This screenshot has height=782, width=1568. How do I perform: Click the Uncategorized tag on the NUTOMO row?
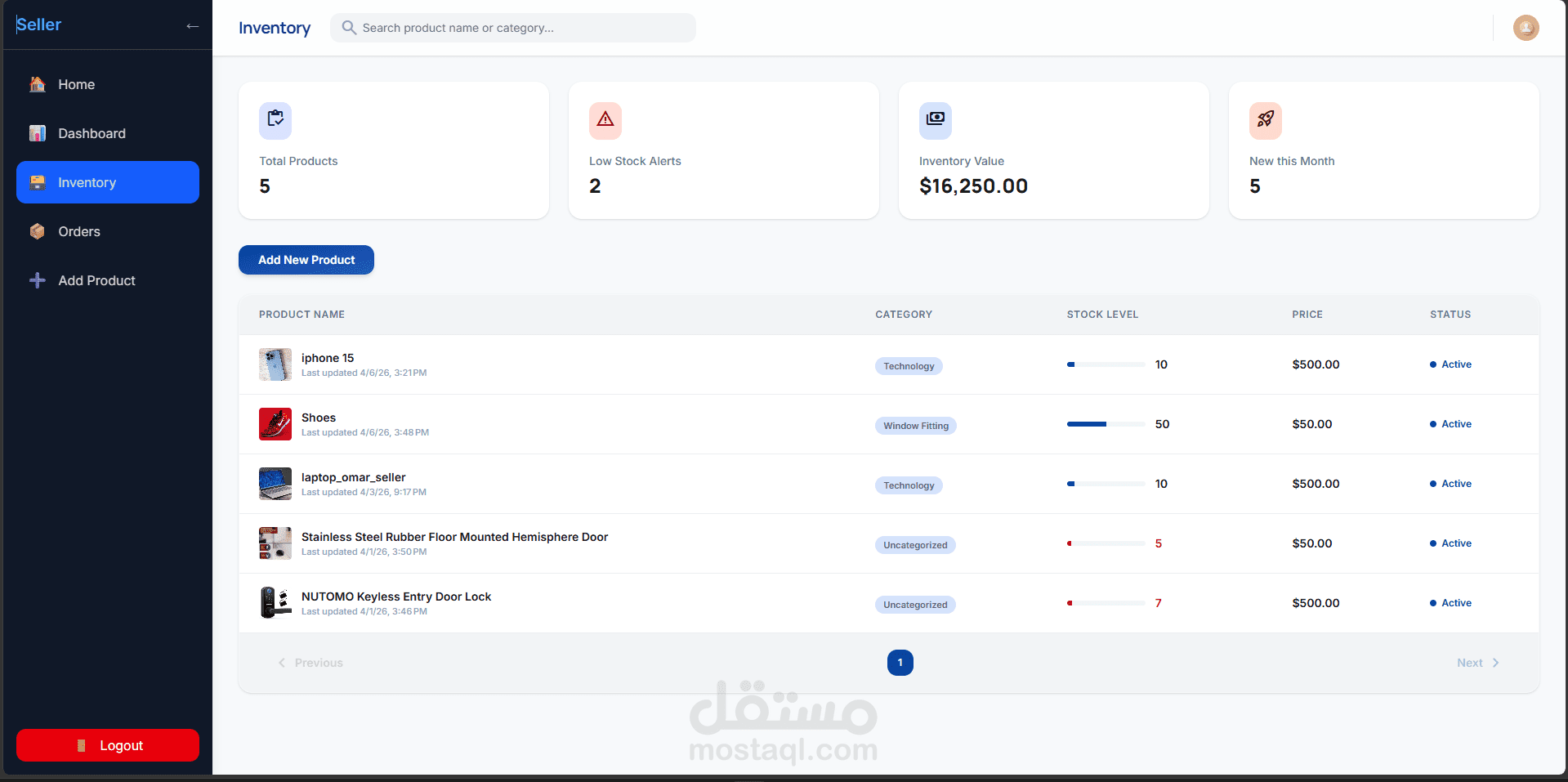tap(915, 605)
